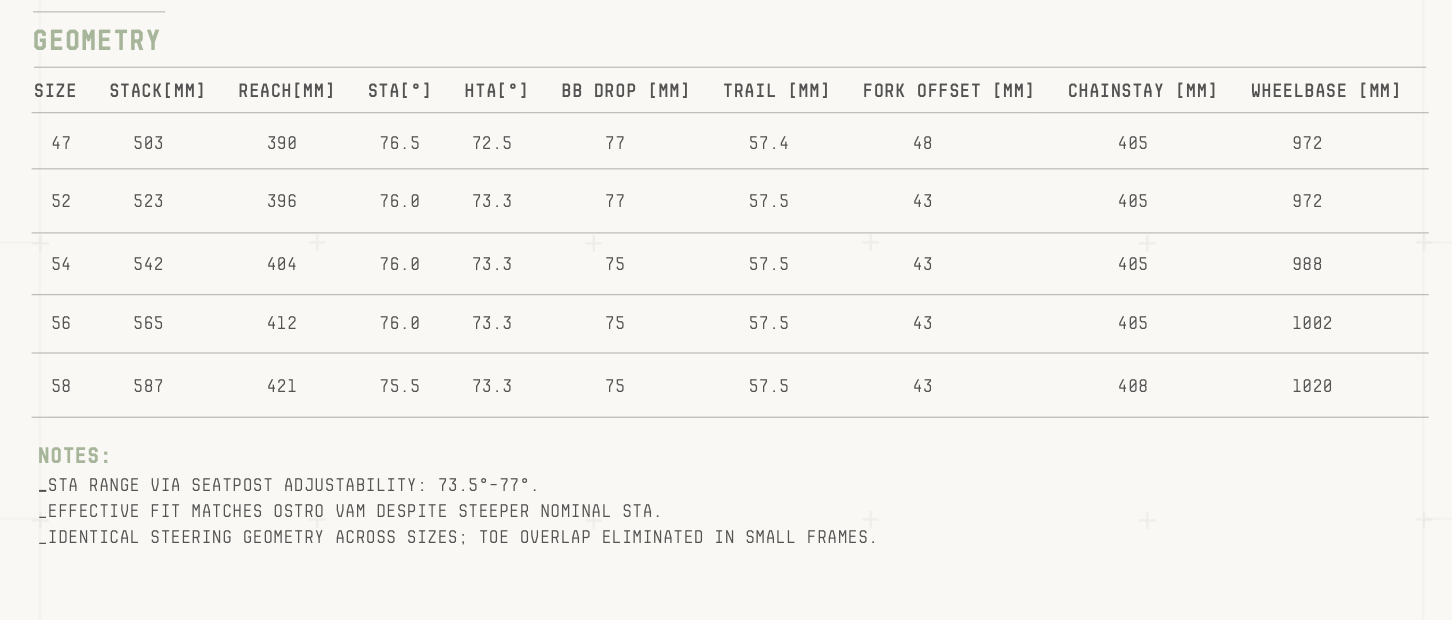Click the toe overlap eliminated note

tap(458, 537)
